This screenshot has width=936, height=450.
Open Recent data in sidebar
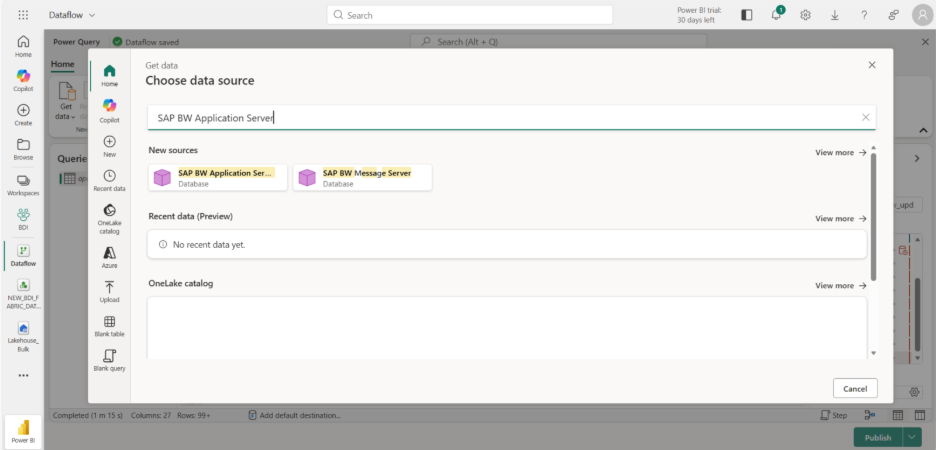109,180
